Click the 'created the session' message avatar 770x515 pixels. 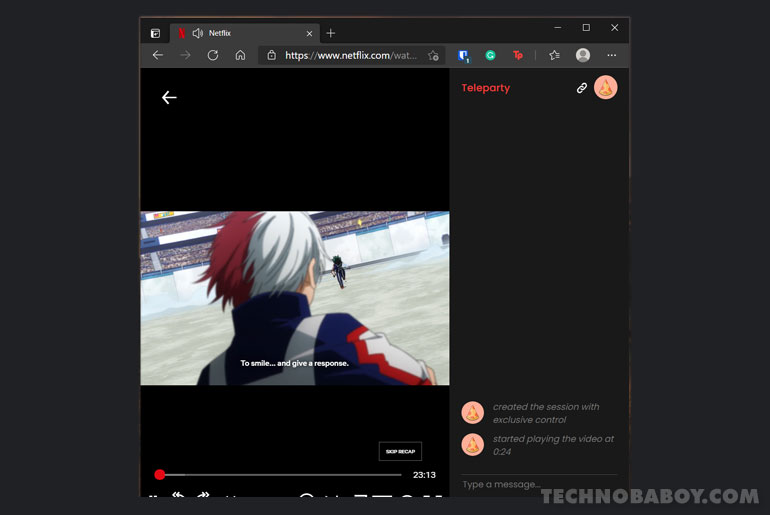point(472,412)
